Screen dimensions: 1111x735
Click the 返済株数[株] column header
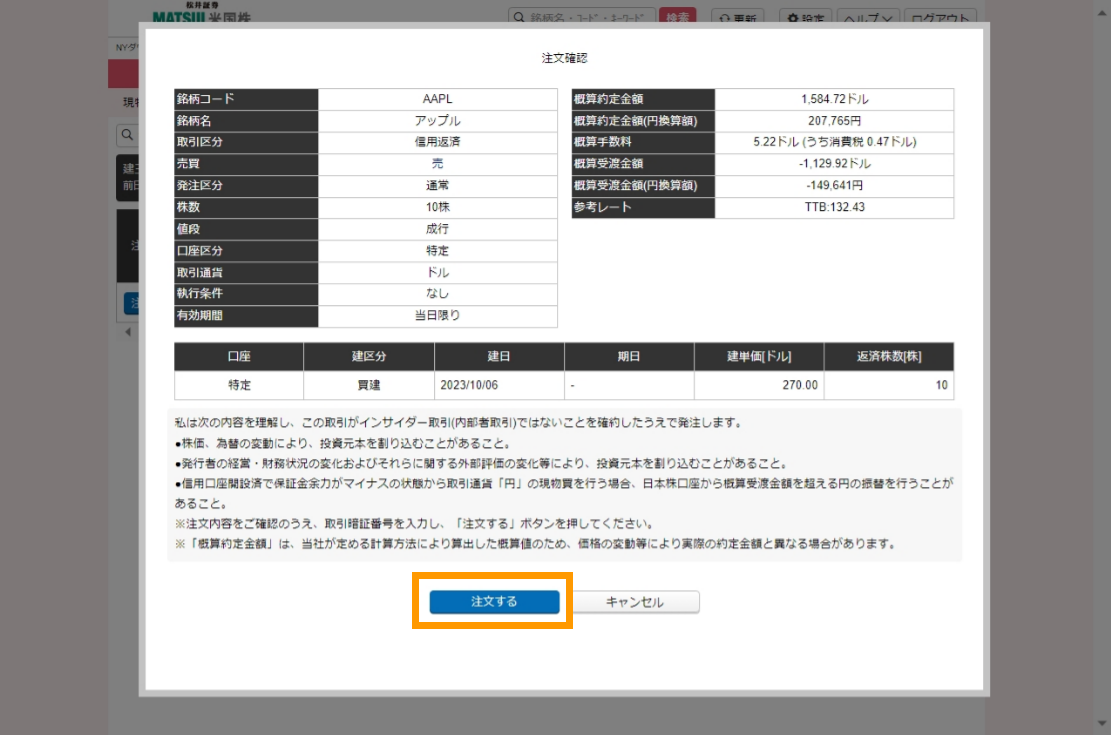pyautogui.click(x=889, y=357)
